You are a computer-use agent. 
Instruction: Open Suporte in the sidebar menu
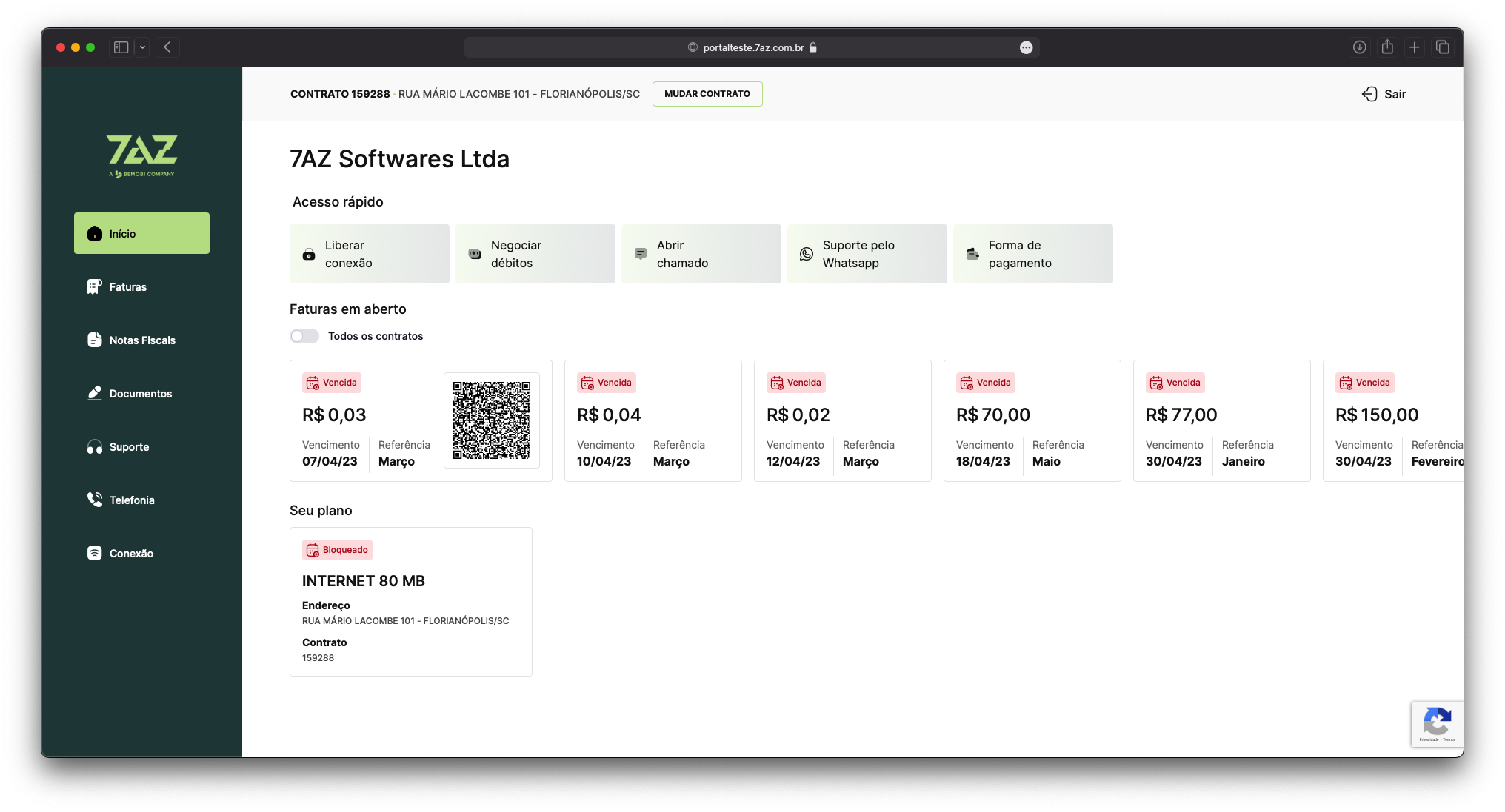click(x=141, y=446)
